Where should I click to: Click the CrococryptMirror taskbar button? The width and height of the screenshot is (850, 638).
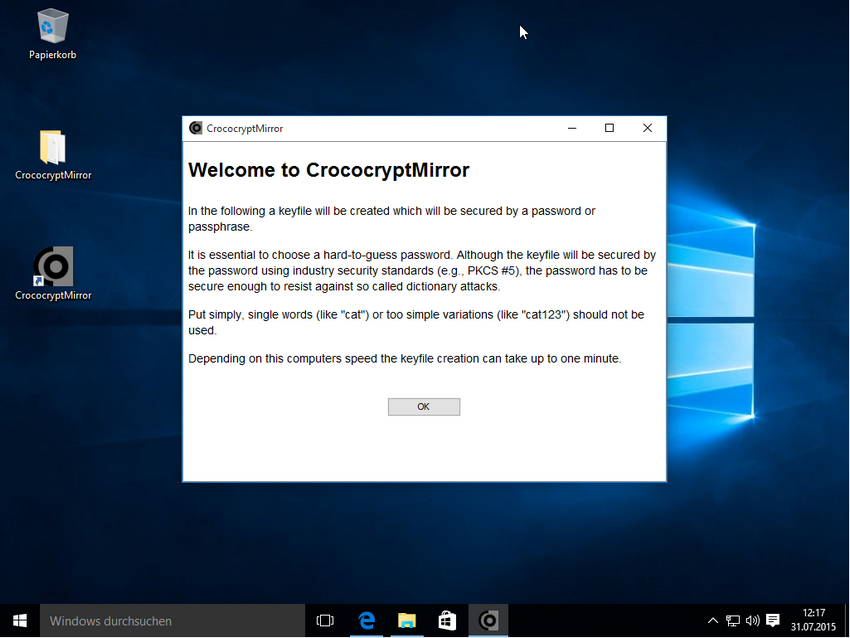click(488, 621)
